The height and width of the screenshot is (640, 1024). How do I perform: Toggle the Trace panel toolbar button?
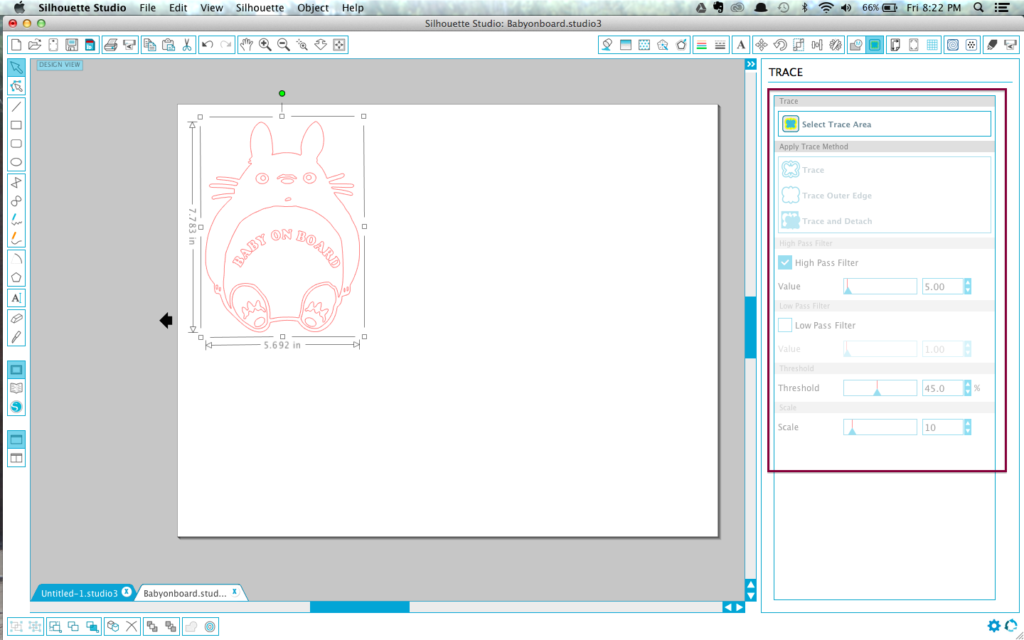[874, 45]
